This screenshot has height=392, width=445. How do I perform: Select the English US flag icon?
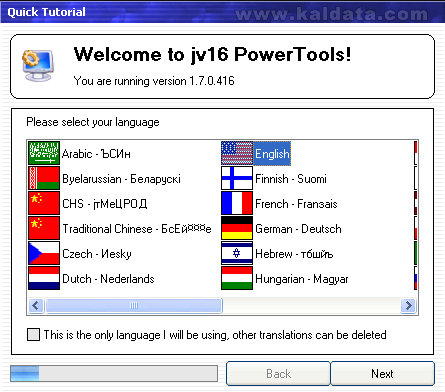[x=237, y=153]
